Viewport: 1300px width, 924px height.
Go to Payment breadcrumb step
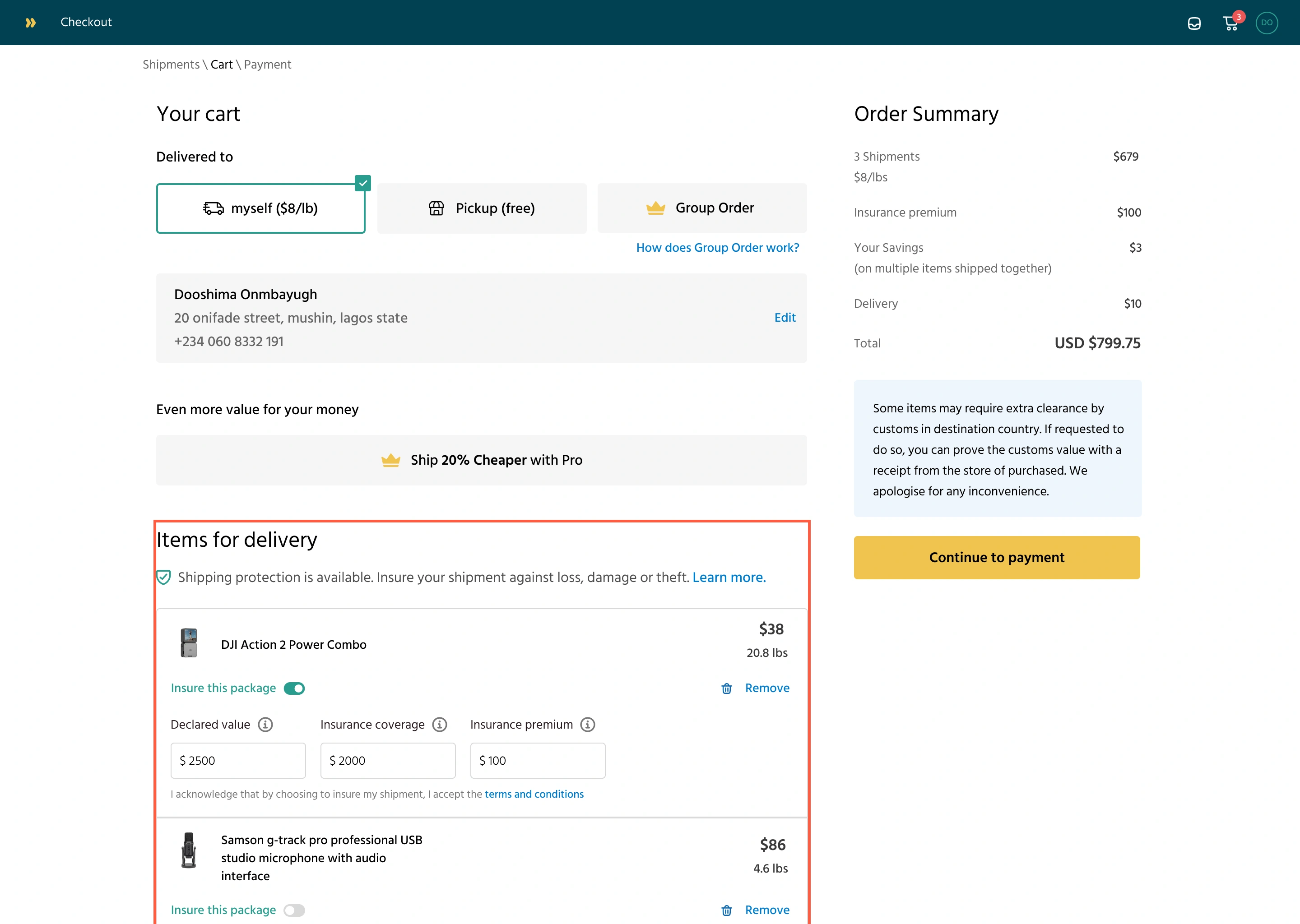(x=268, y=65)
